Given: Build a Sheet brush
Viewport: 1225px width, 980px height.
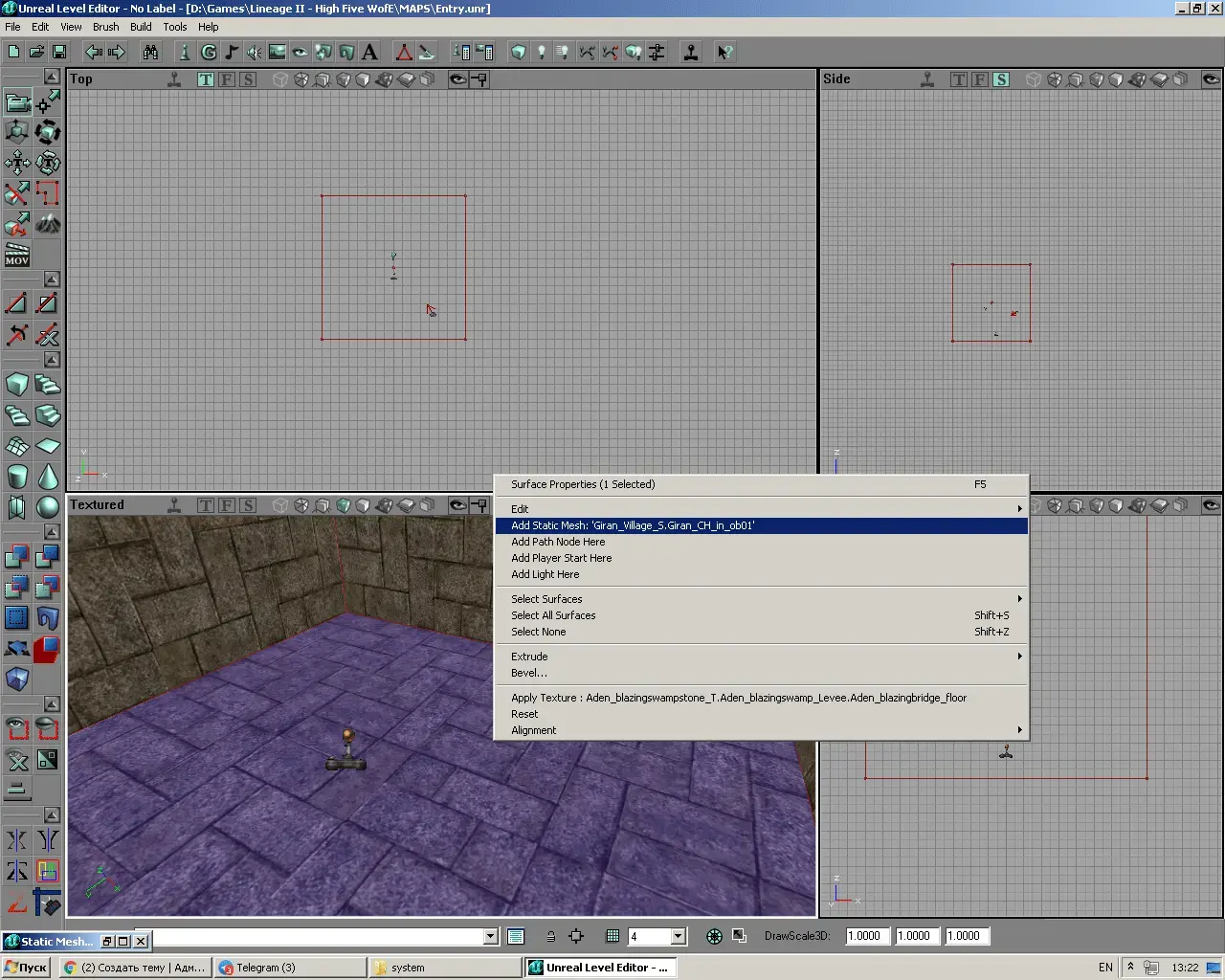Looking at the screenshot, I should coord(48,446).
